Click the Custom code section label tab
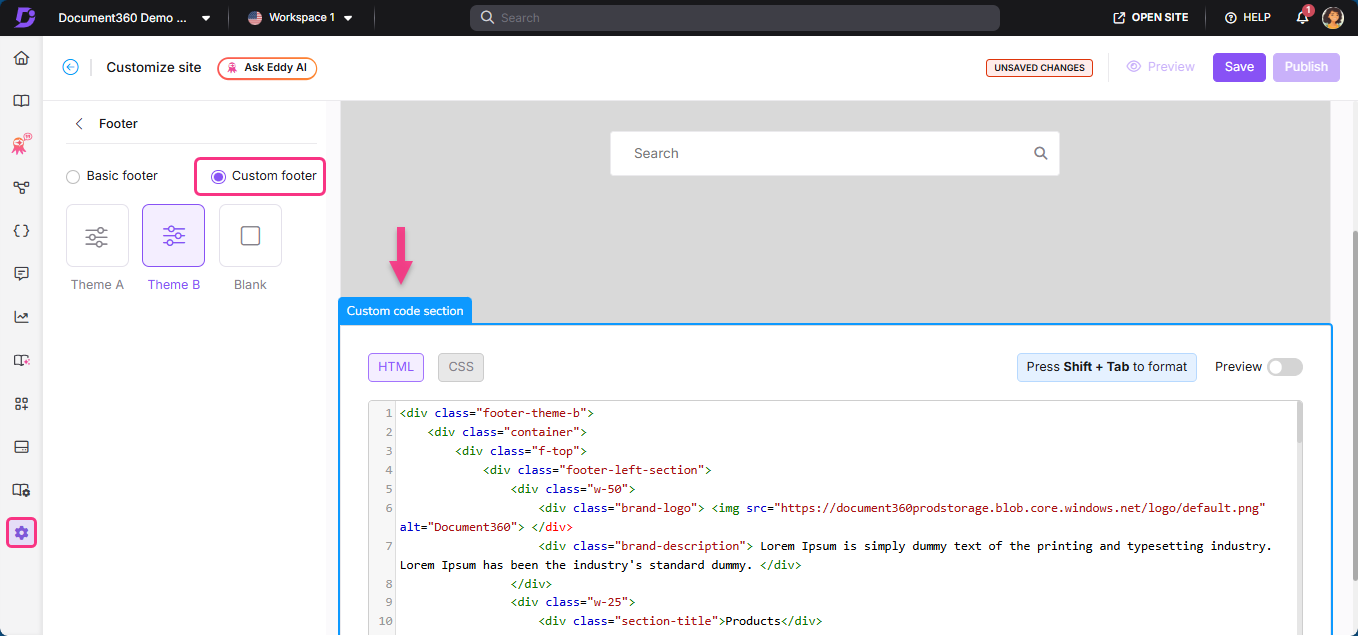 pos(405,311)
